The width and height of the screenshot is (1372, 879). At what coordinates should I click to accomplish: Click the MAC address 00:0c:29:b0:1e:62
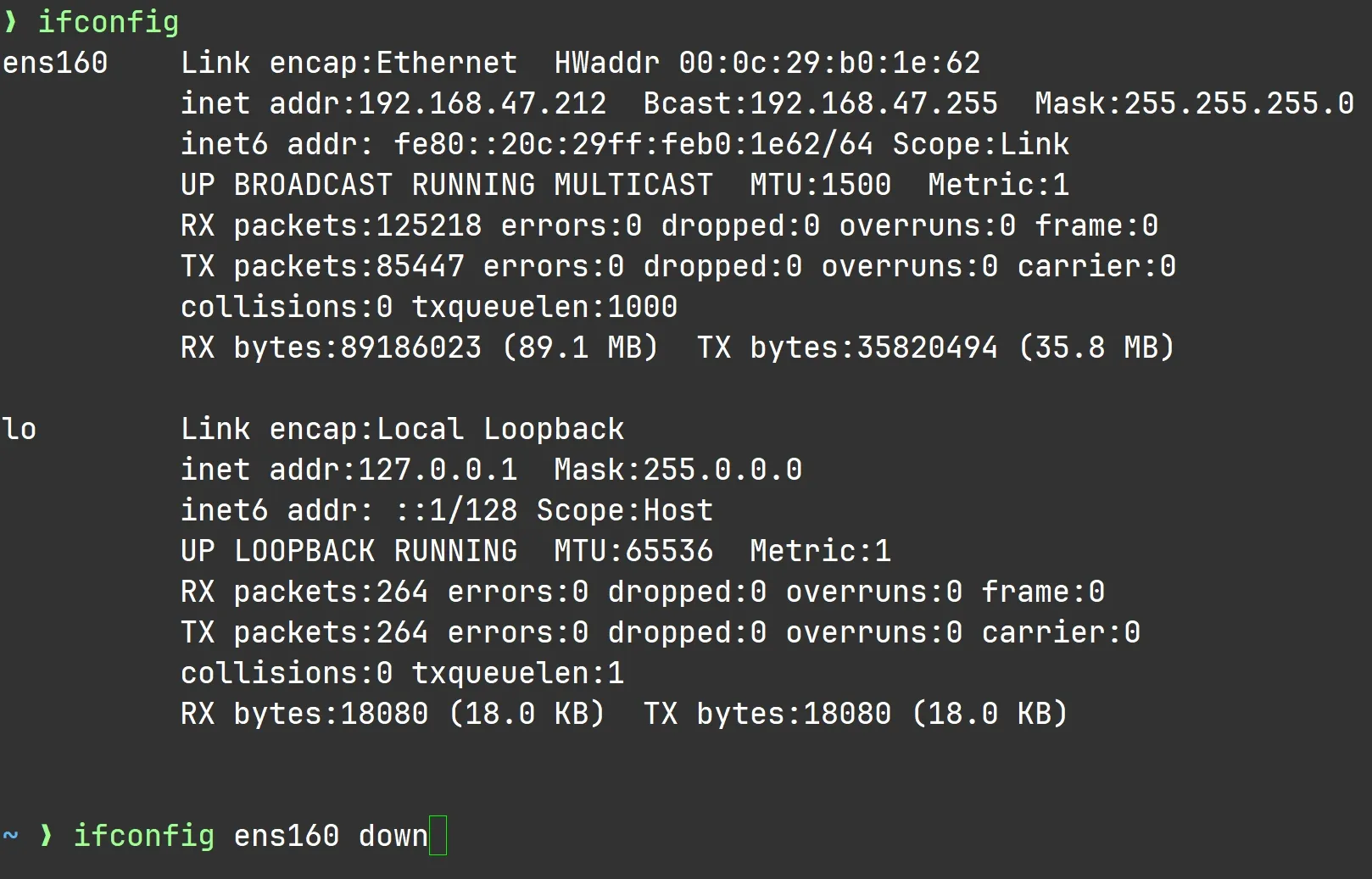[828, 63]
